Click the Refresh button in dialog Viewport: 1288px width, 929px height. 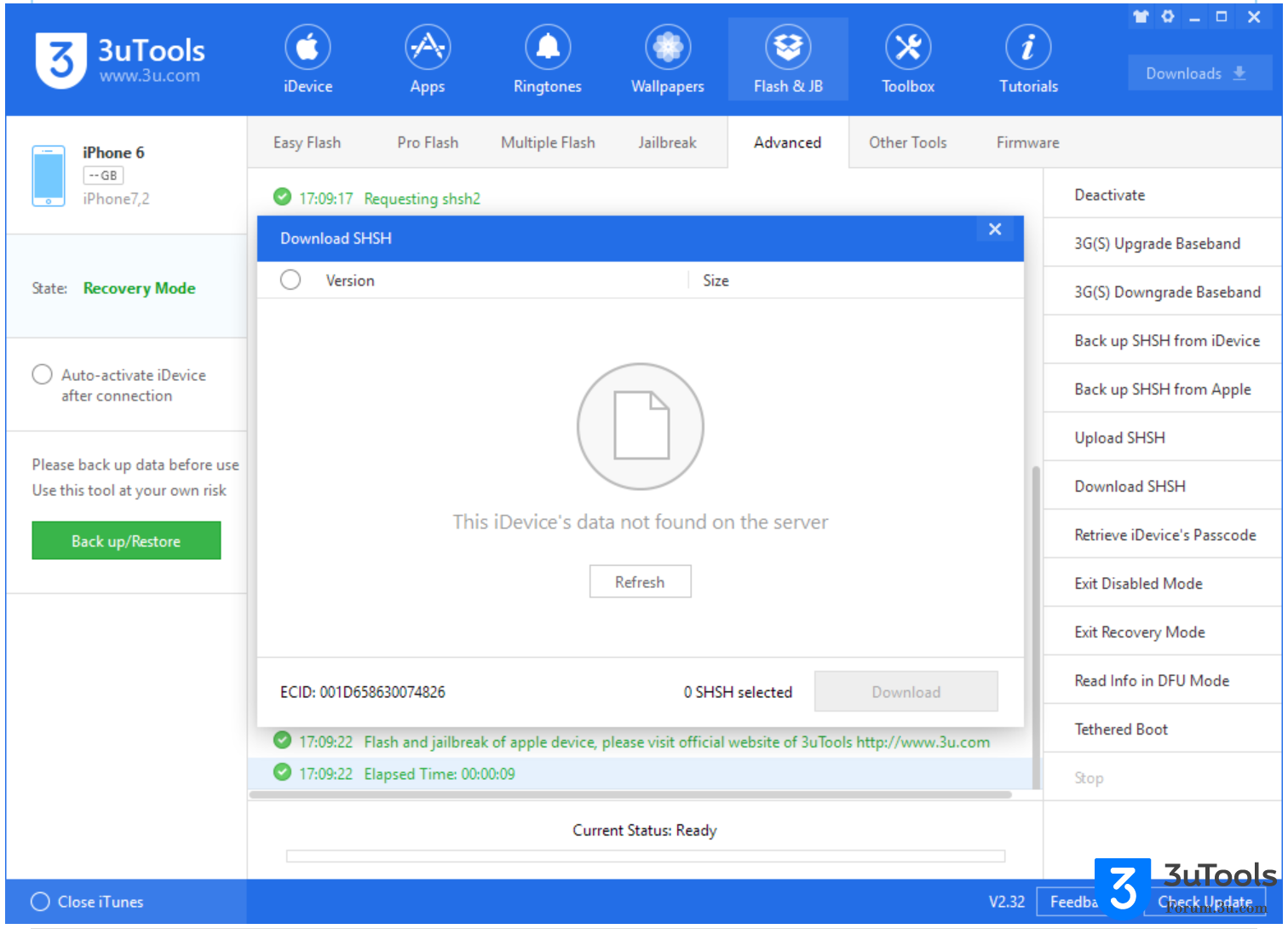[x=640, y=581]
